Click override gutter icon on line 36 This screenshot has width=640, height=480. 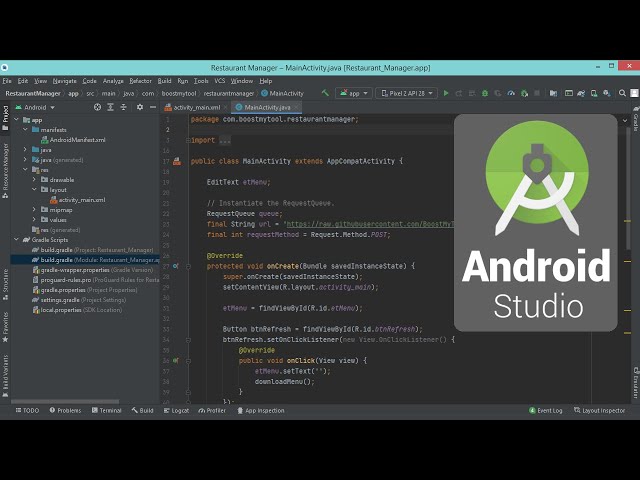click(176, 361)
